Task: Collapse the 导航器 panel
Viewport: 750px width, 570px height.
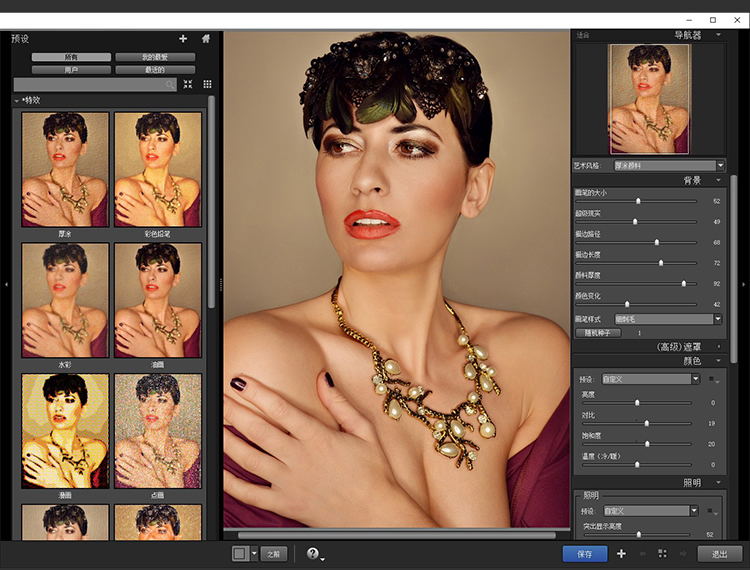Action: click(718, 35)
